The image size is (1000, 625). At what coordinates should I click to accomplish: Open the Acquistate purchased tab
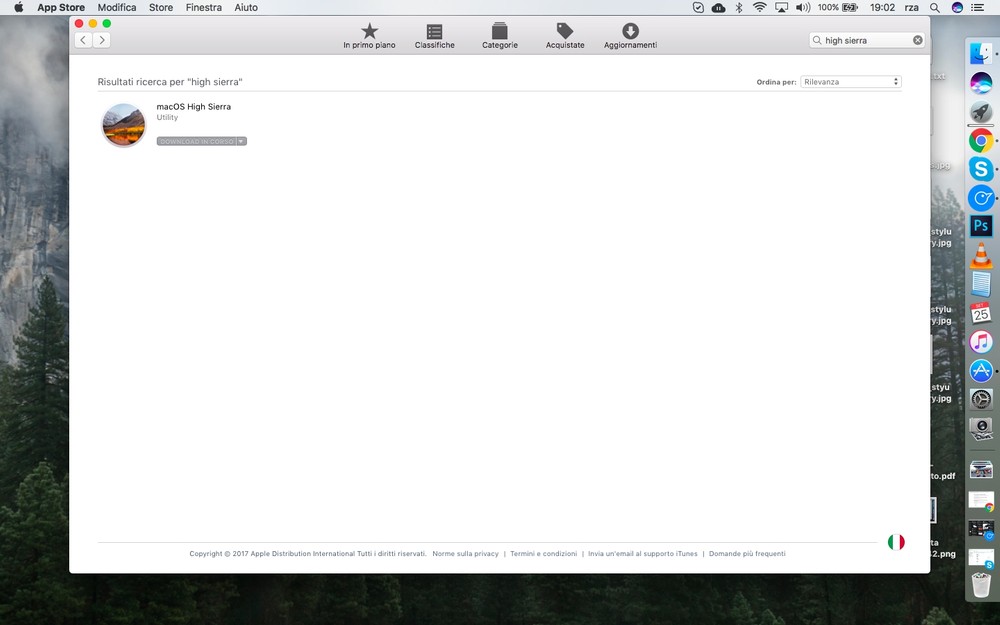(565, 36)
